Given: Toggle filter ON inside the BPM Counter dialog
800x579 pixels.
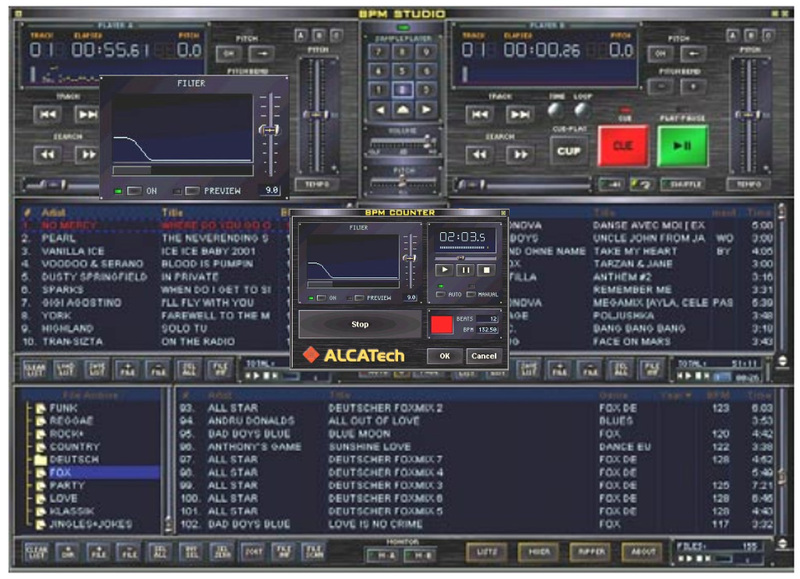Looking at the screenshot, I should pyautogui.click(x=321, y=297).
